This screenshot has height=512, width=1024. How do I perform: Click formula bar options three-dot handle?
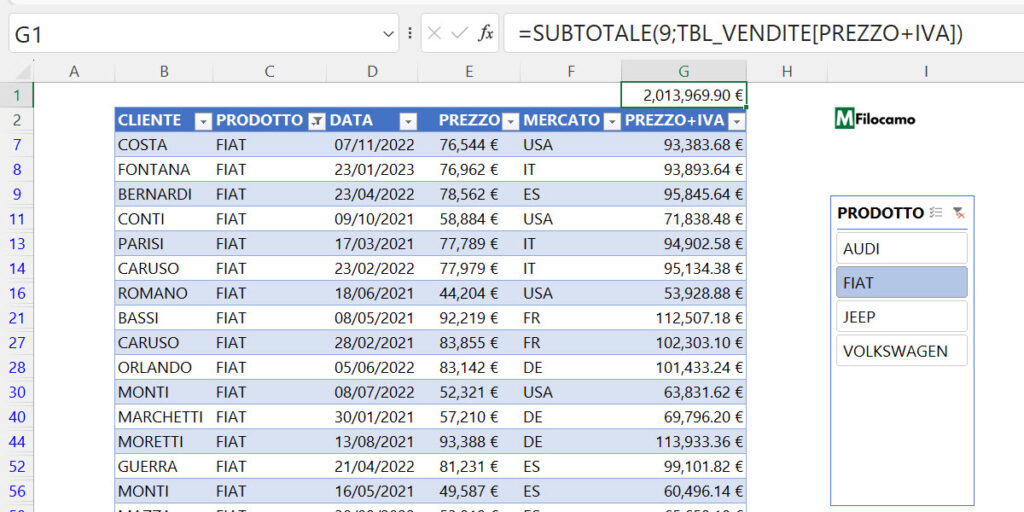pyautogui.click(x=409, y=33)
